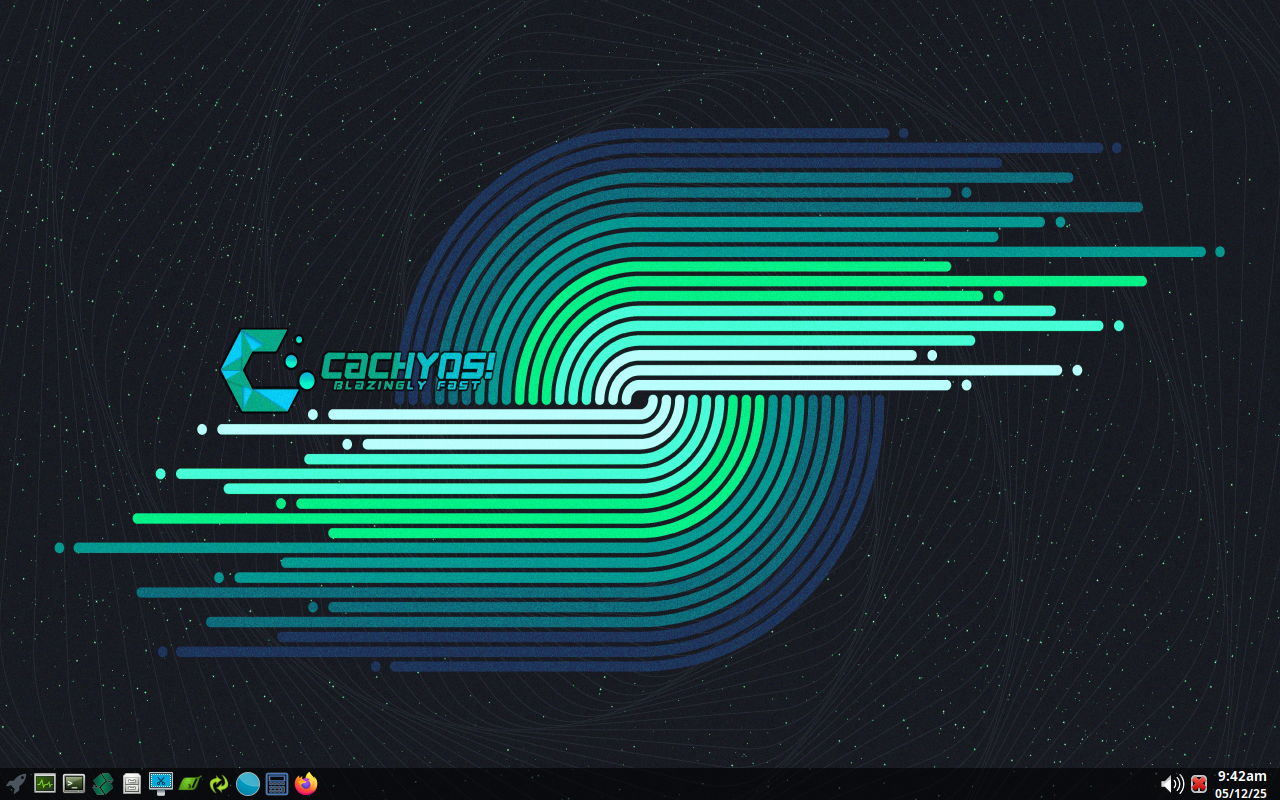Image resolution: width=1280 pixels, height=800 pixels.
Task: Open the file cabinet file manager
Action: point(132,784)
